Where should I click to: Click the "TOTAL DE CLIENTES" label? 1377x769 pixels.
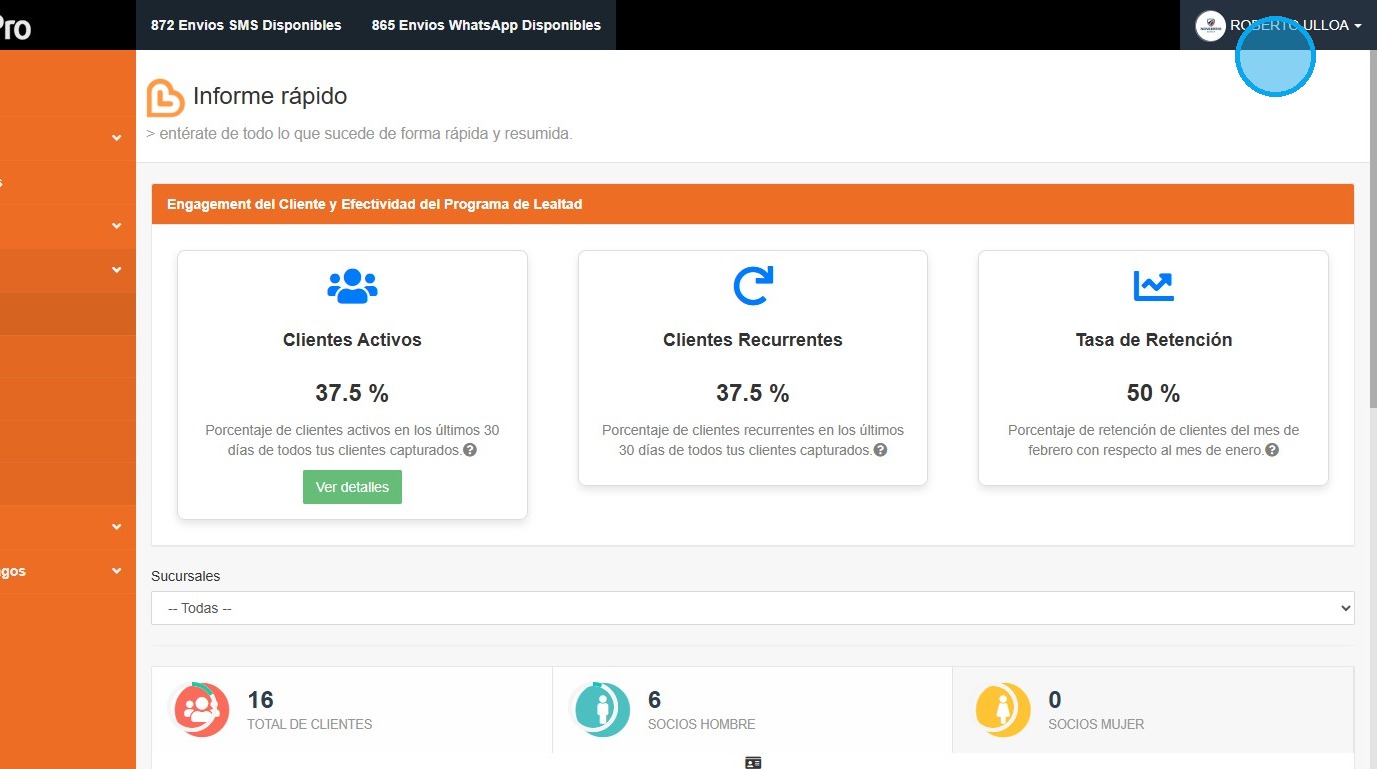coord(310,724)
